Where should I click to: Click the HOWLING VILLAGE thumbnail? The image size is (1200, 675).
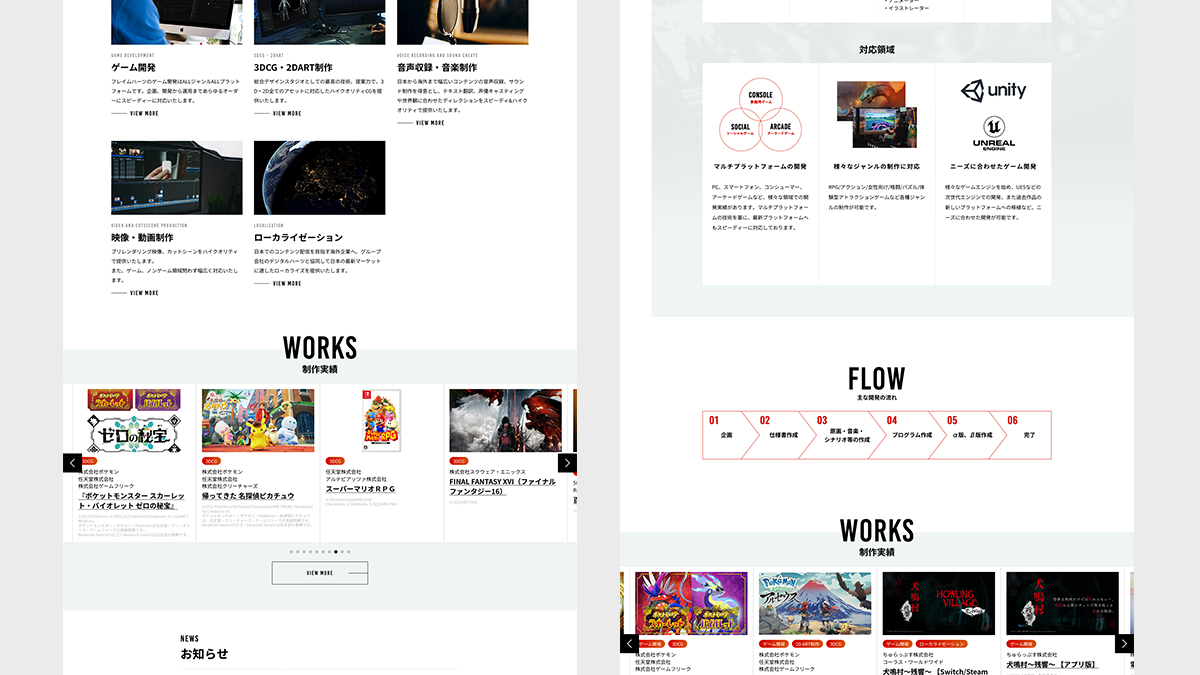point(939,603)
